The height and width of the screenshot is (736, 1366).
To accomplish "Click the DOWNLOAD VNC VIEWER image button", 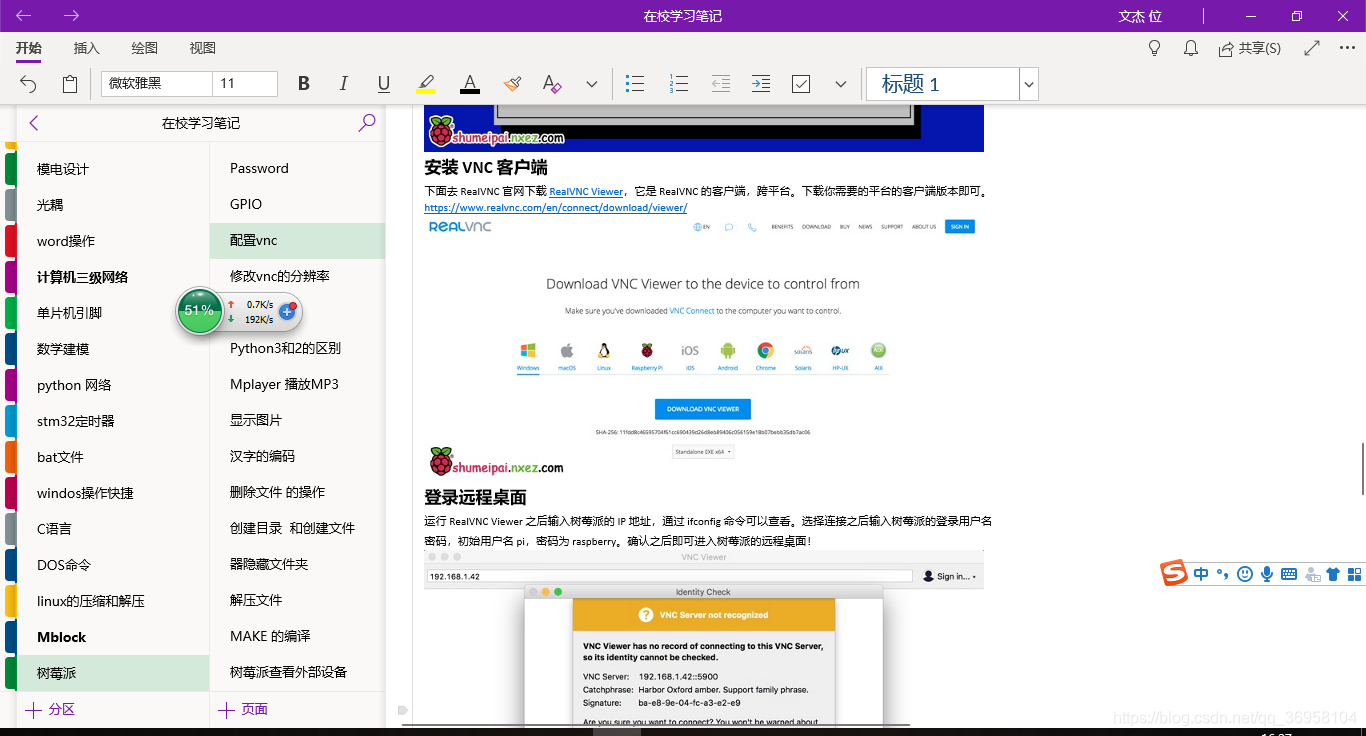I will coord(703,409).
